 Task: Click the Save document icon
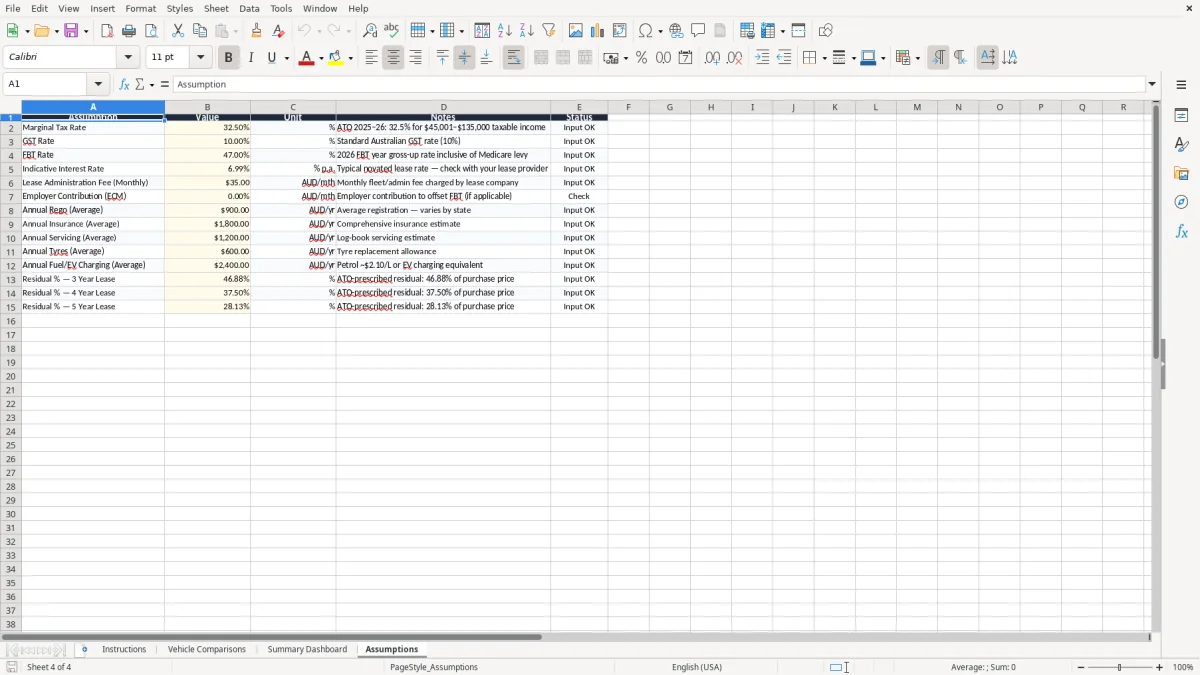(71, 31)
